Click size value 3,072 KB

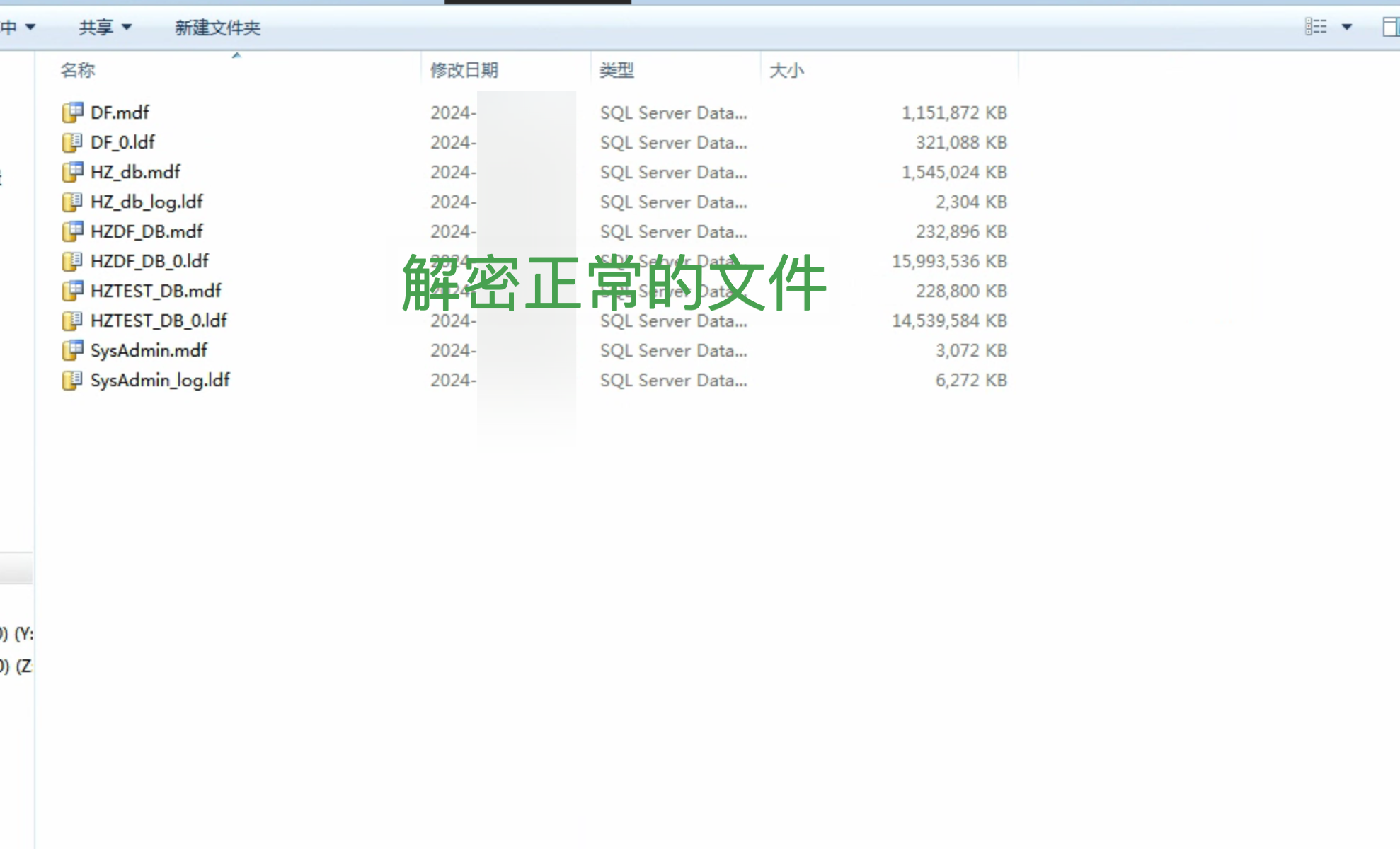click(971, 350)
